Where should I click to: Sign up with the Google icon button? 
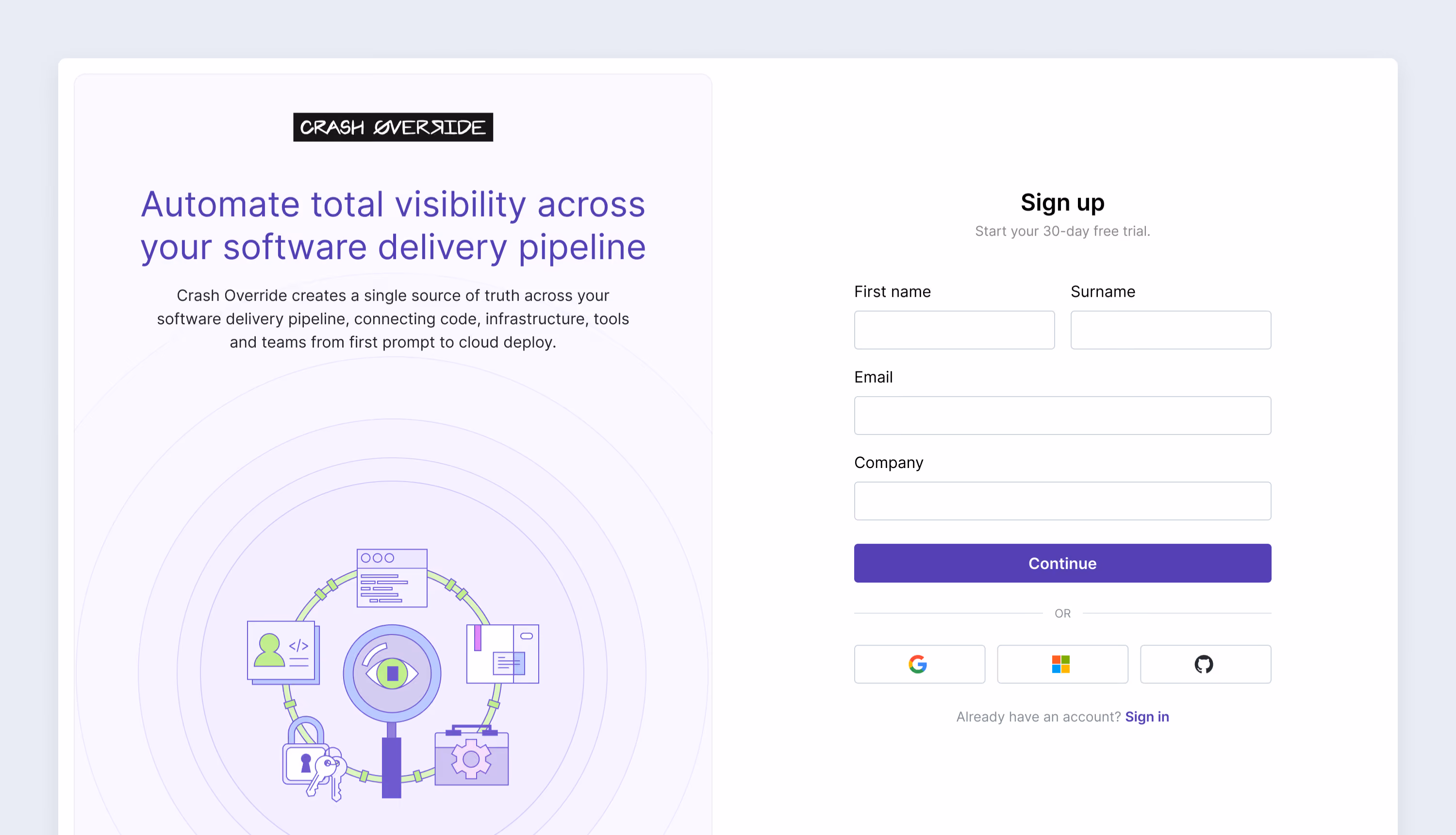tap(919, 664)
